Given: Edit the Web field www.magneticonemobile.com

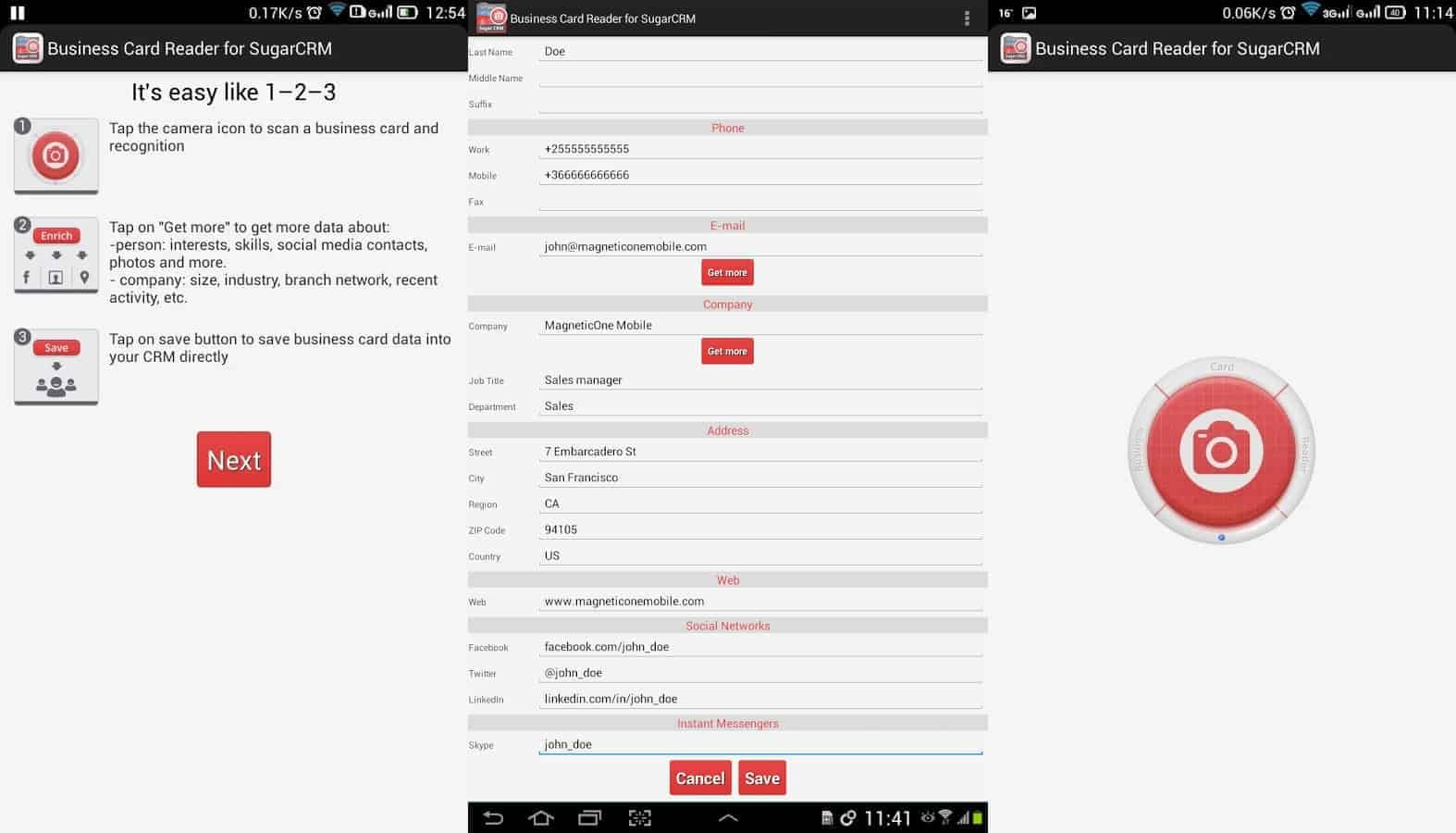Looking at the screenshot, I should point(760,602).
